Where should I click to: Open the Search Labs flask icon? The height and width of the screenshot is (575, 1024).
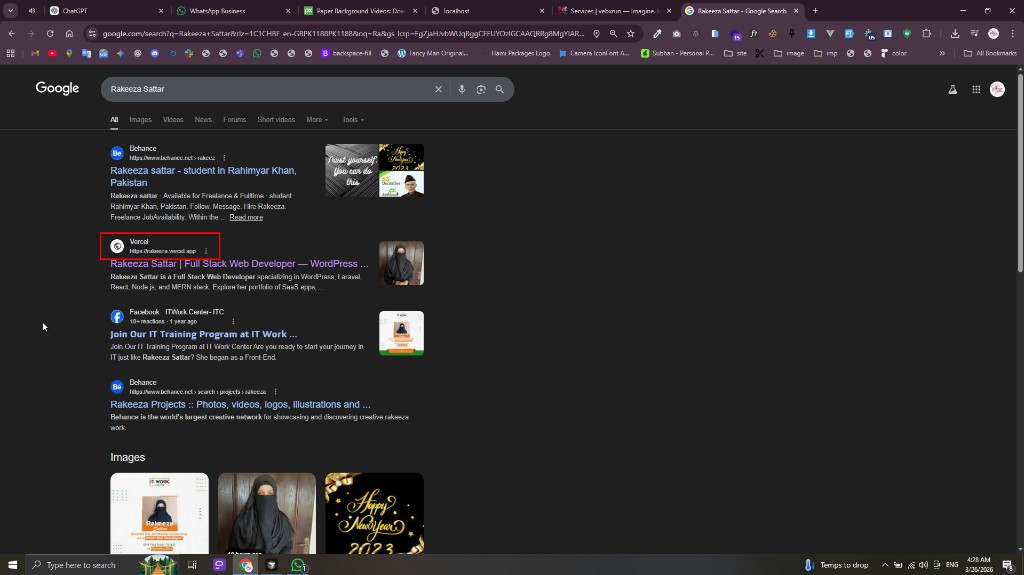tap(953, 90)
